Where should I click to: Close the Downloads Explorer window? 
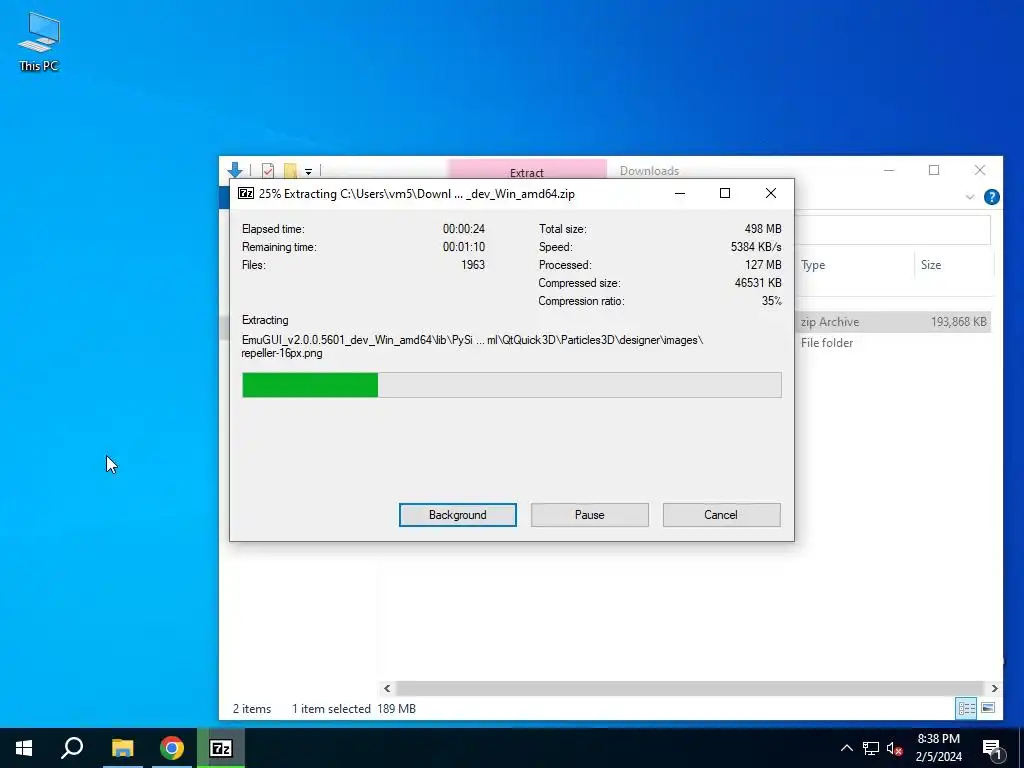tap(980, 170)
